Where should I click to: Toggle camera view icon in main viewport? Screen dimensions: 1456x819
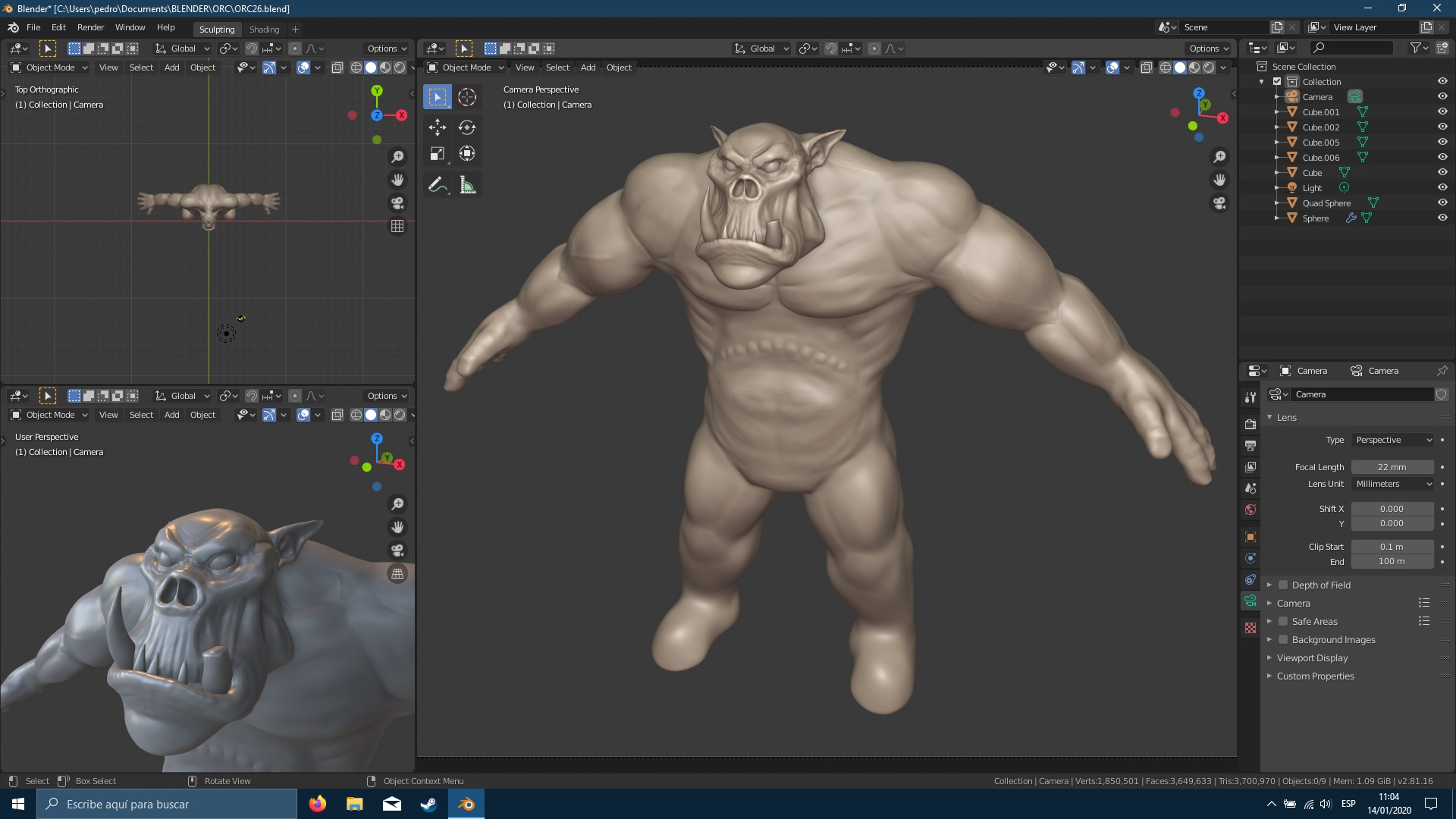coord(1219,203)
